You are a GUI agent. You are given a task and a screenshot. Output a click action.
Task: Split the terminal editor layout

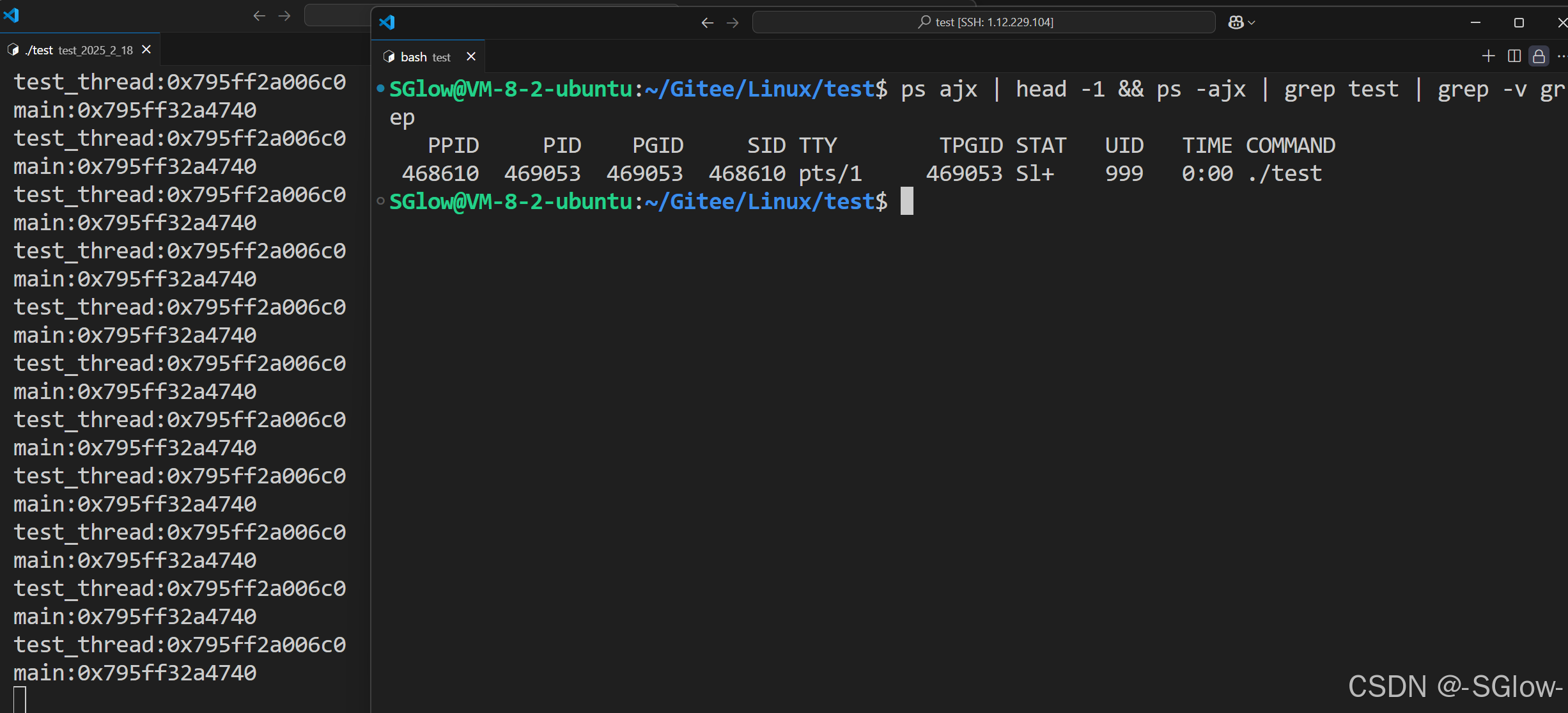(1514, 56)
